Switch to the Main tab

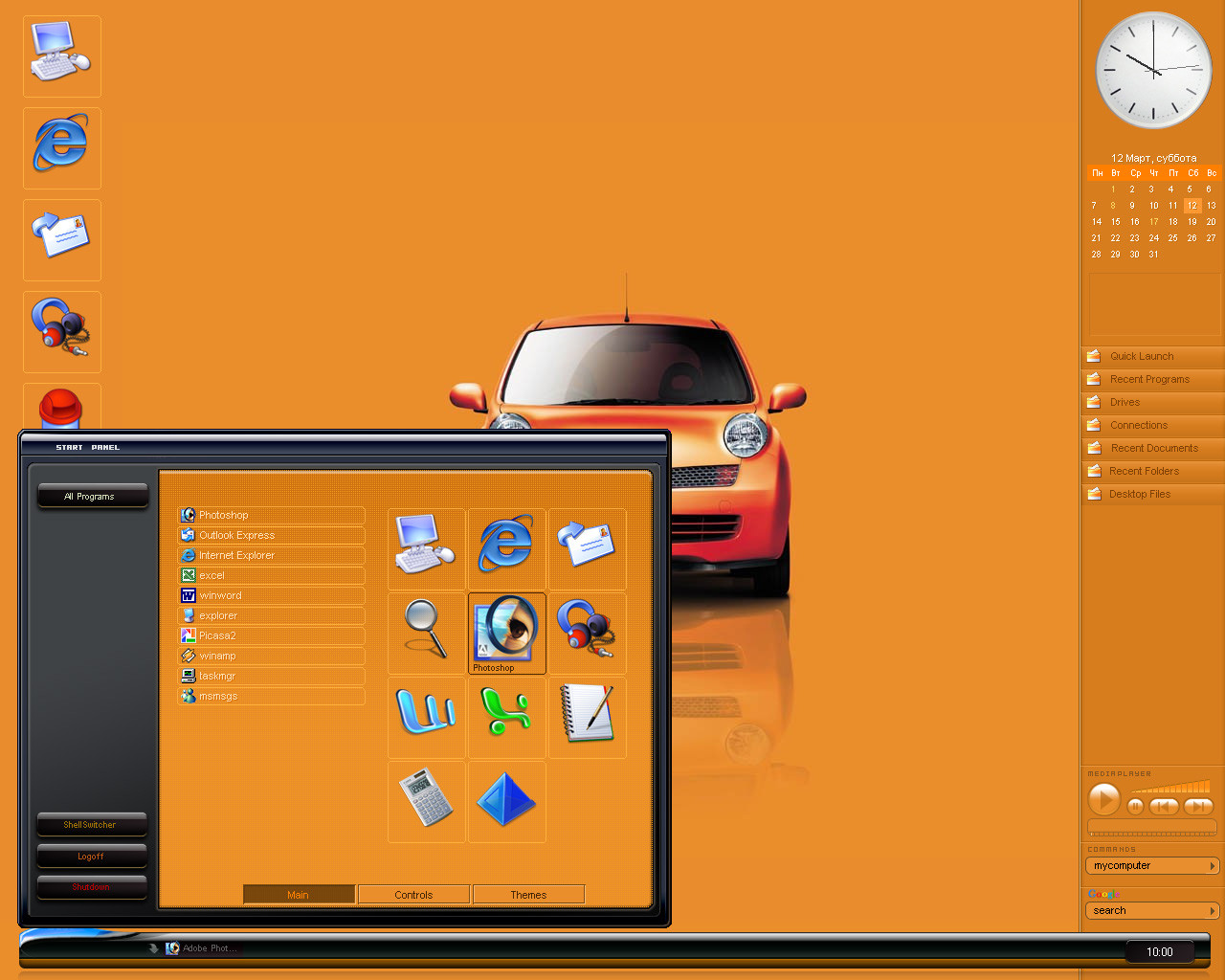[x=299, y=895]
